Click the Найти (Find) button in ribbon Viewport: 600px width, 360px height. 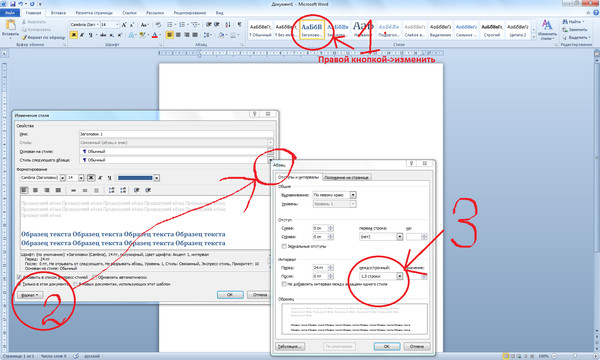tap(573, 22)
